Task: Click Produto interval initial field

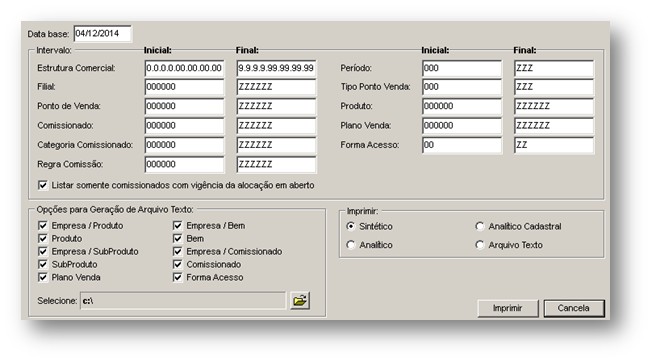Action: pos(462,106)
